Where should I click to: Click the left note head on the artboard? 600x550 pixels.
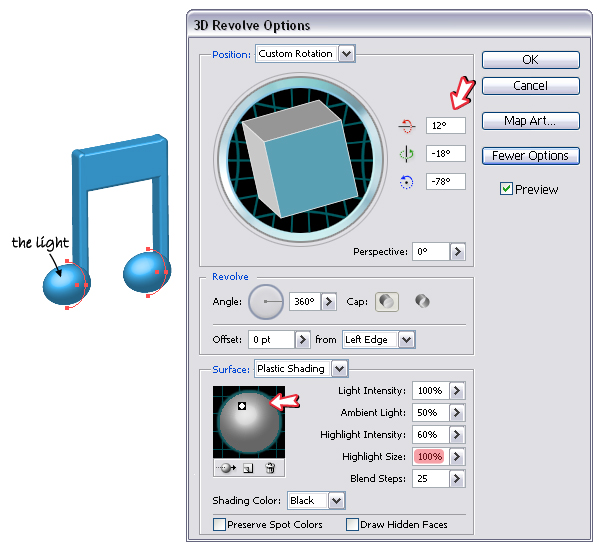pyautogui.click(x=66, y=284)
